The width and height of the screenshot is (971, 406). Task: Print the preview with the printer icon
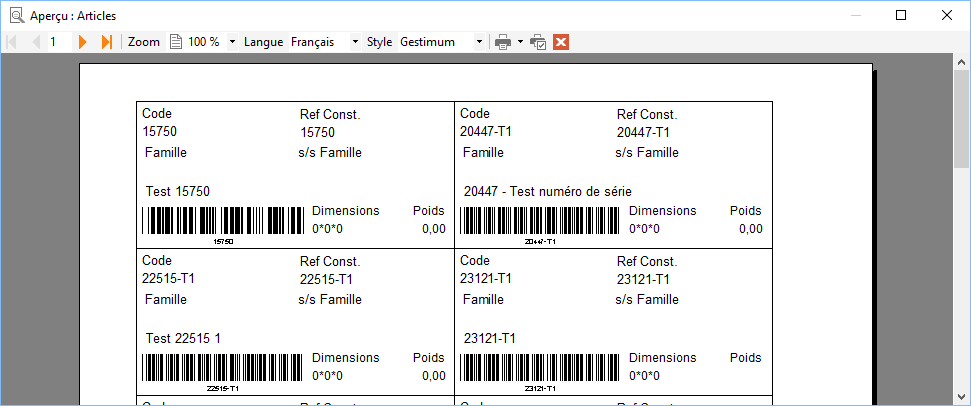click(503, 42)
